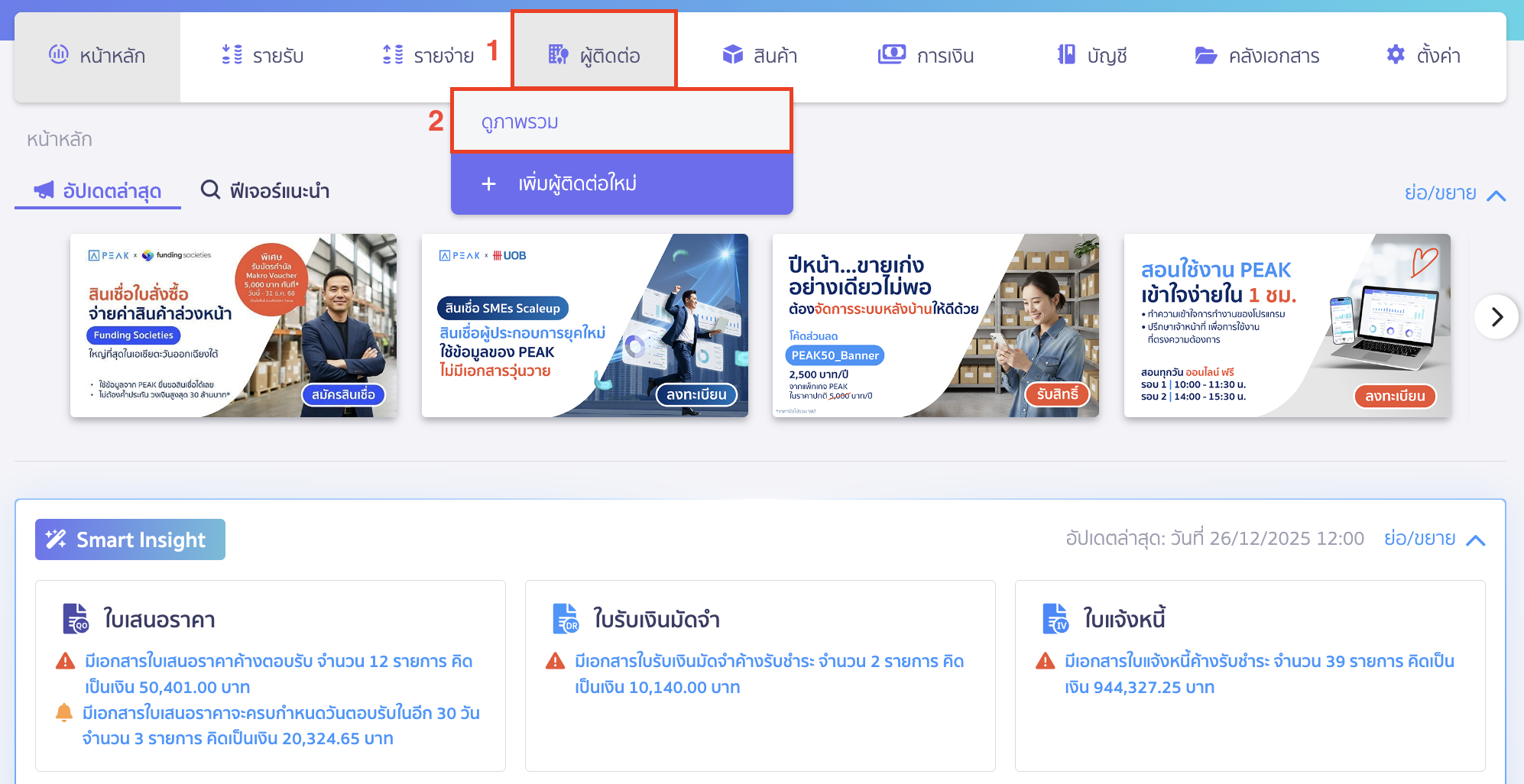Open the รายรับ income menu
Viewport: 1524px width, 784px height.
[x=263, y=56]
